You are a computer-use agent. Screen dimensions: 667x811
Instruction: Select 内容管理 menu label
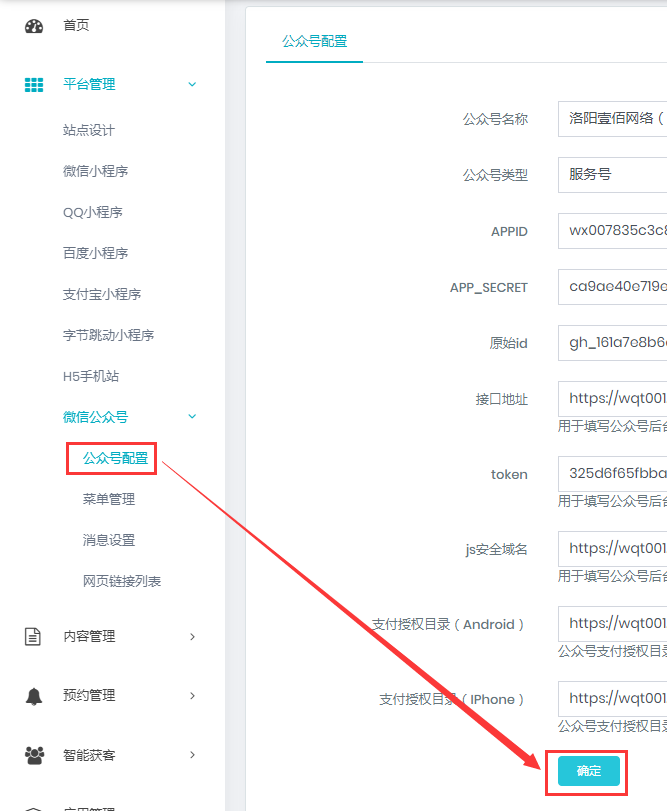[x=89, y=636]
